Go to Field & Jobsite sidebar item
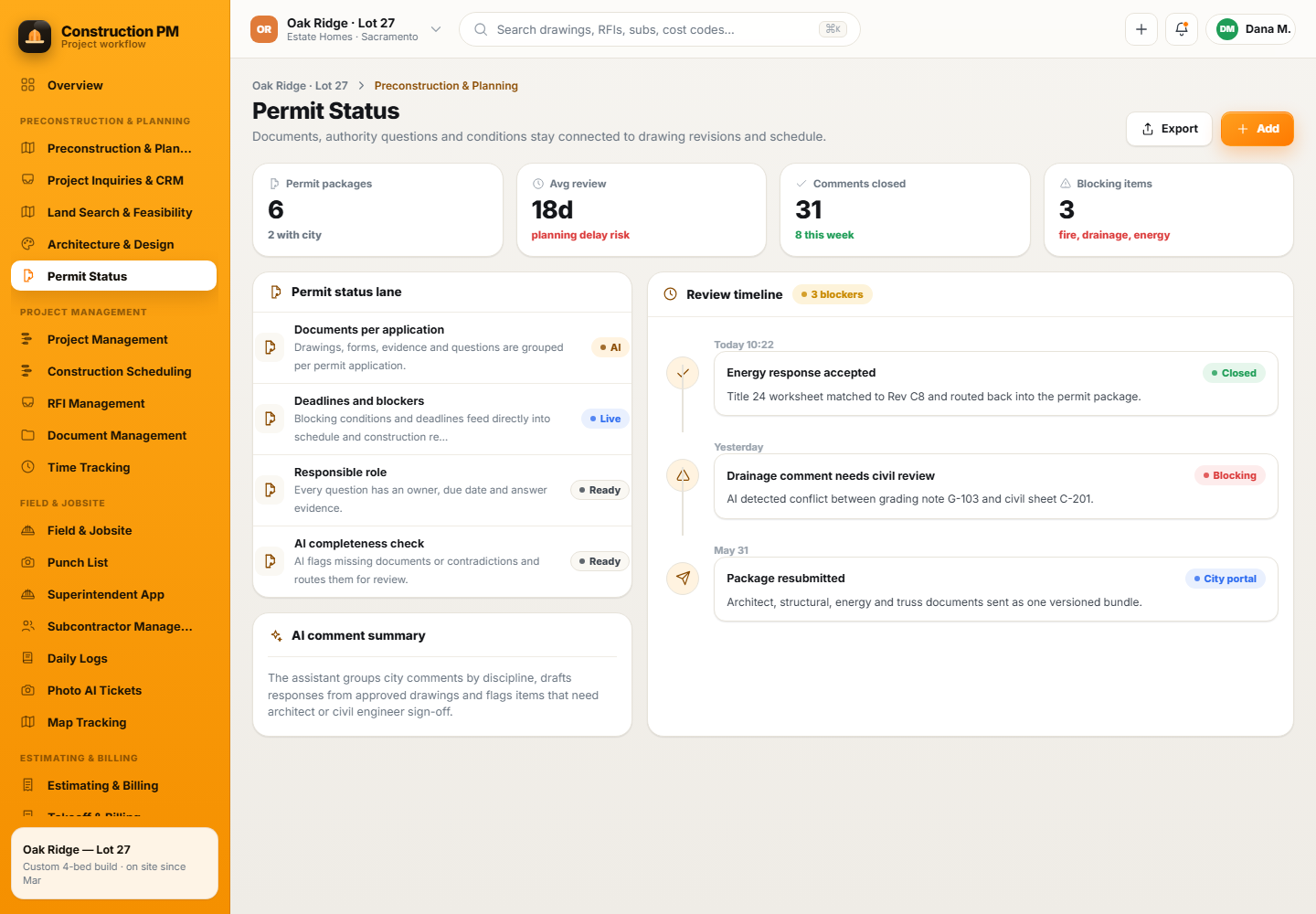 (113, 530)
